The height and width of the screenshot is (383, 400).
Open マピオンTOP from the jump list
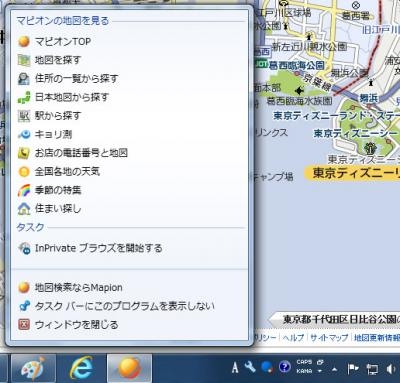(130, 42)
